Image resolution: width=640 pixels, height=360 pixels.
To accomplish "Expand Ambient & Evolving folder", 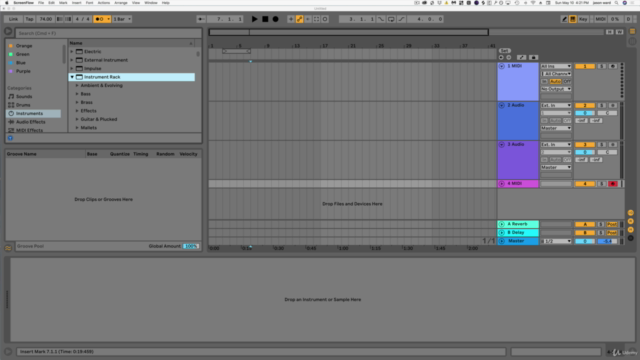I will (x=77, y=85).
